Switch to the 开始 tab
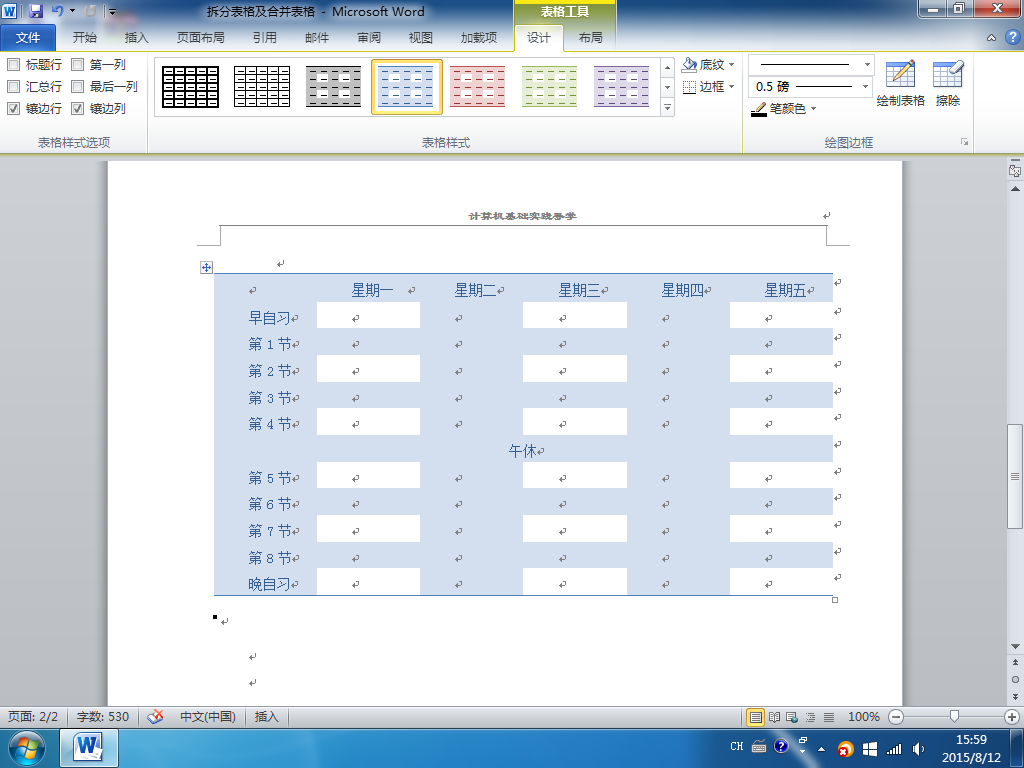The image size is (1024, 768). 84,38
